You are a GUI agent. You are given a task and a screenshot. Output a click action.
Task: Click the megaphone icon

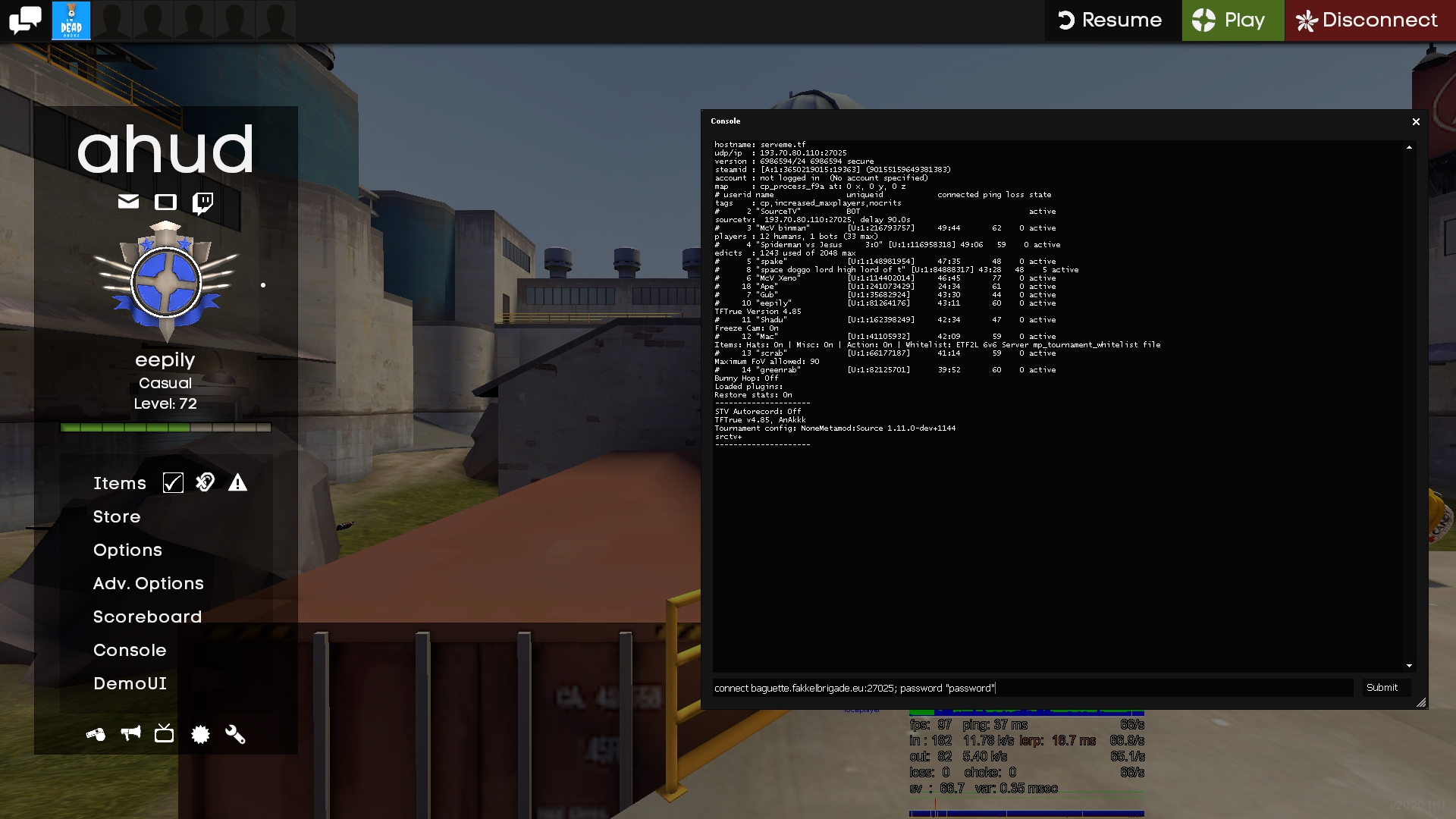130,733
